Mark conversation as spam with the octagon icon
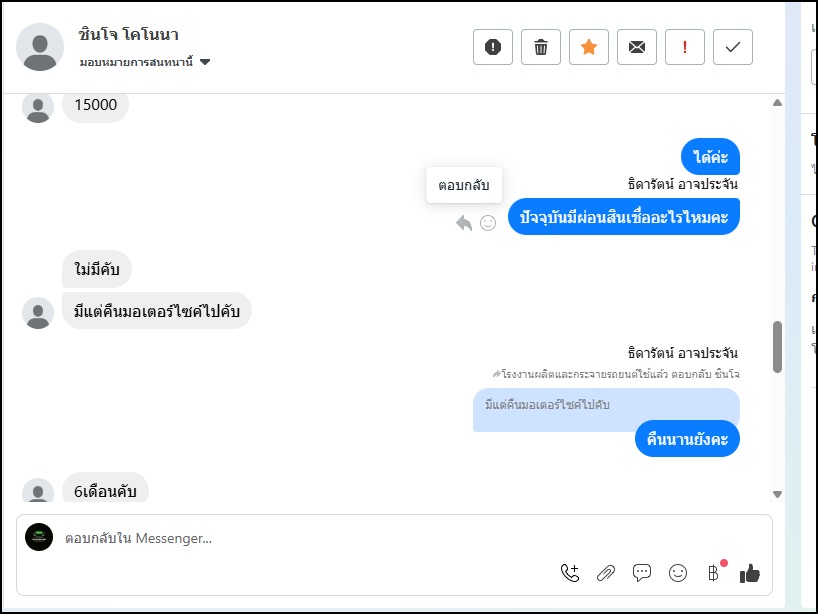 click(x=493, y=47)
